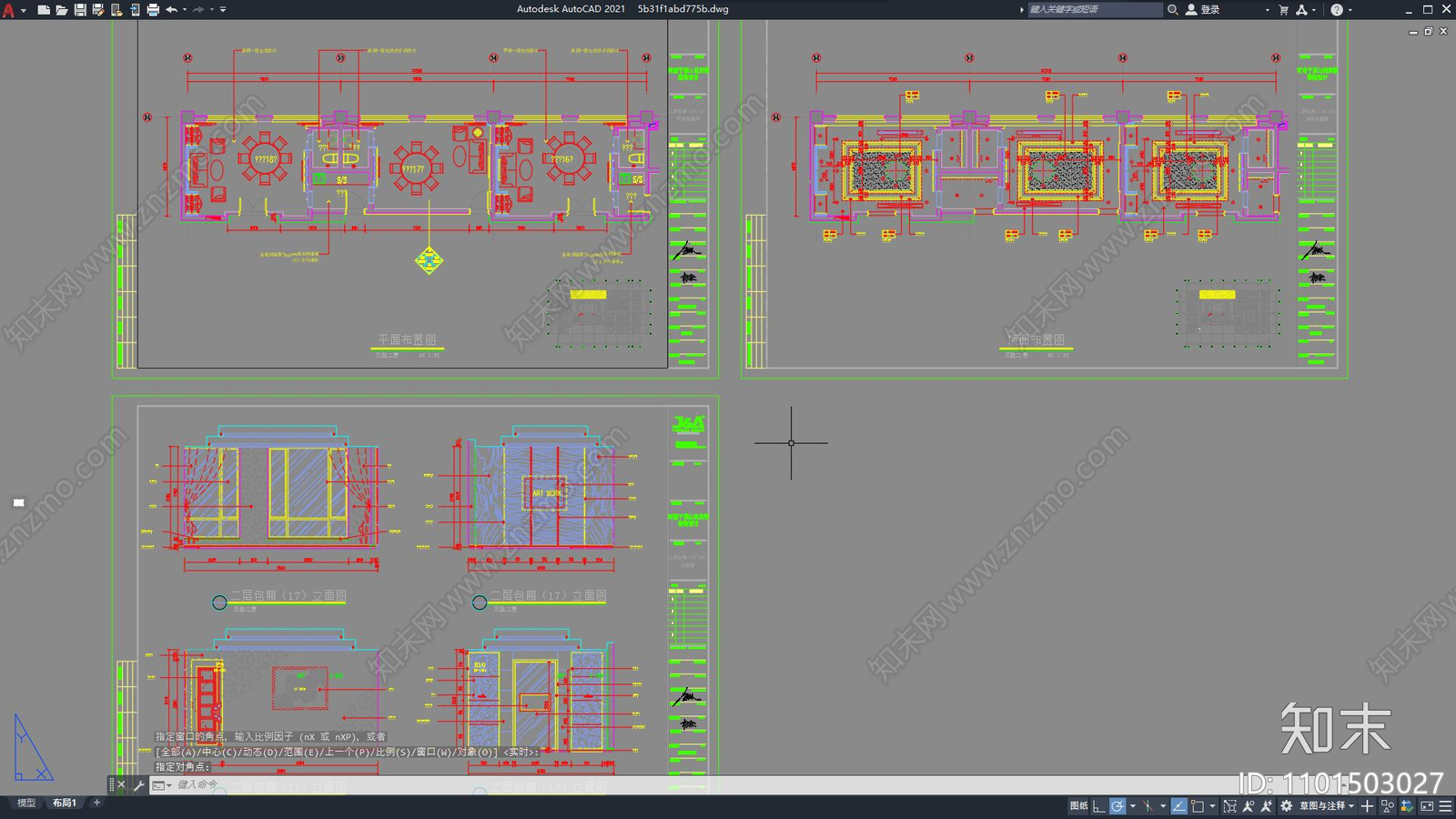Open the annotation scale visibility icon
Image resolution: width=1456 pixels, height=819 pixels.
(x=1249, y=806)
